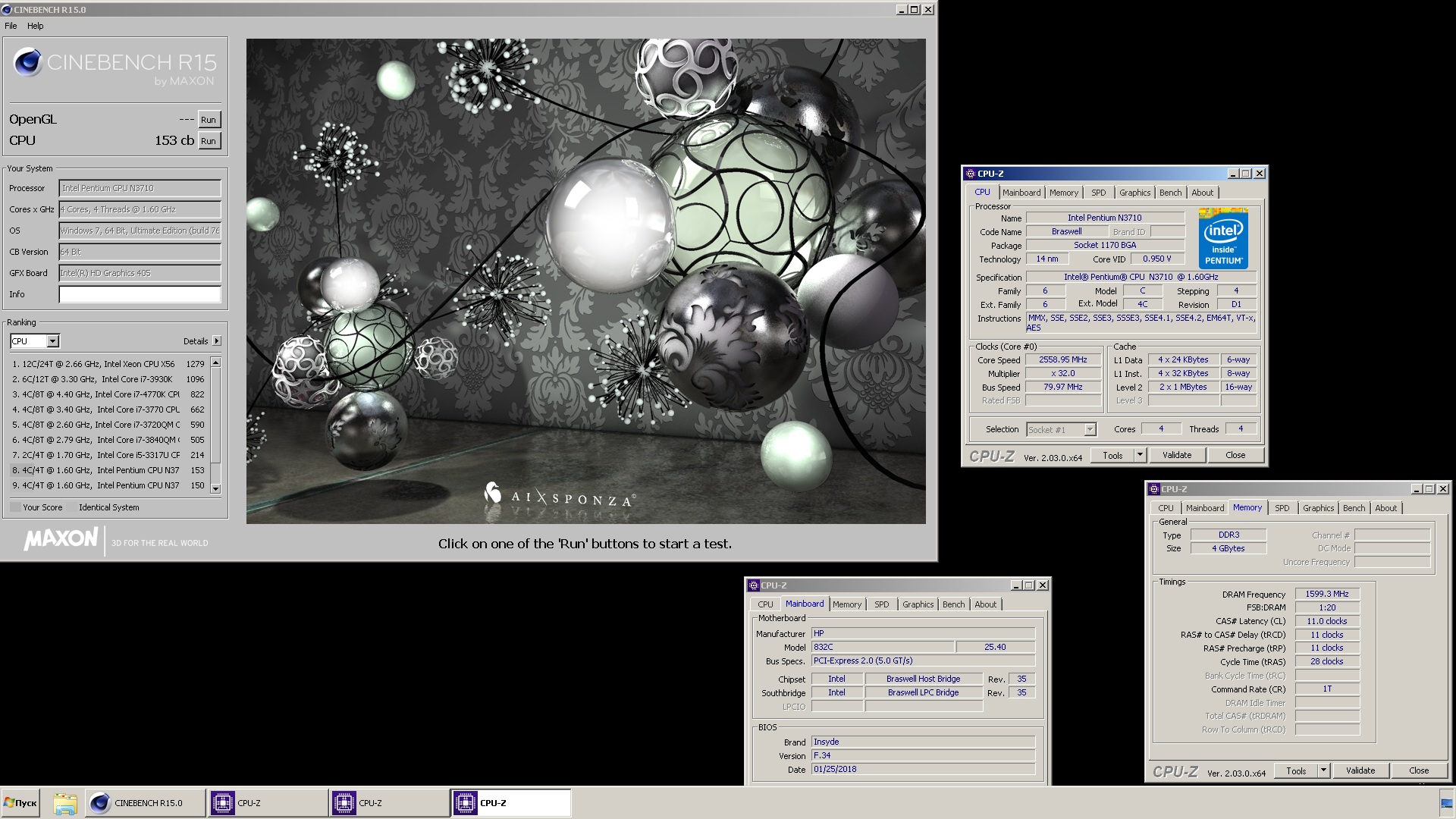Toggle the Identical System legend checkbox
The width and height of the screenshot is (1456, 819).
tap(72, 507)
